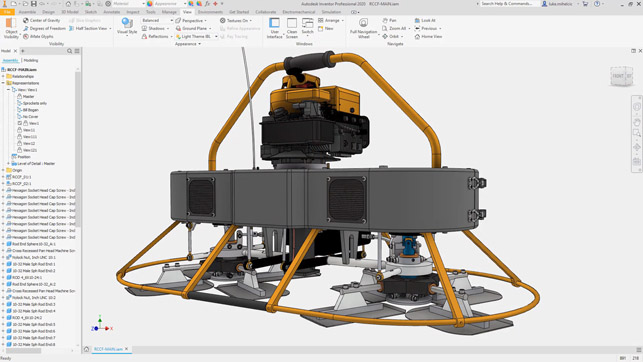This screenshot has width=643, height=362.
Task: Switch browser to Modeling view
Action: (x=31, y=60)
